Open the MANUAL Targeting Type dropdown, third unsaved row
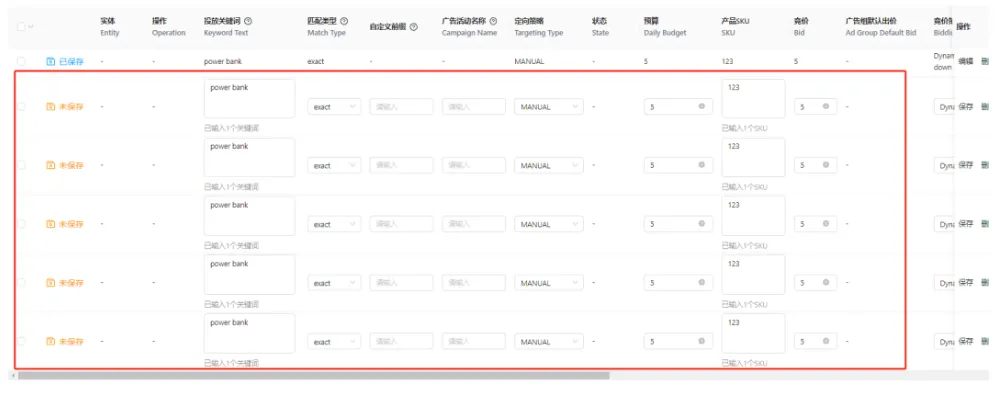Viewport: 1005px width, 400px height. [x=549, y=224]
